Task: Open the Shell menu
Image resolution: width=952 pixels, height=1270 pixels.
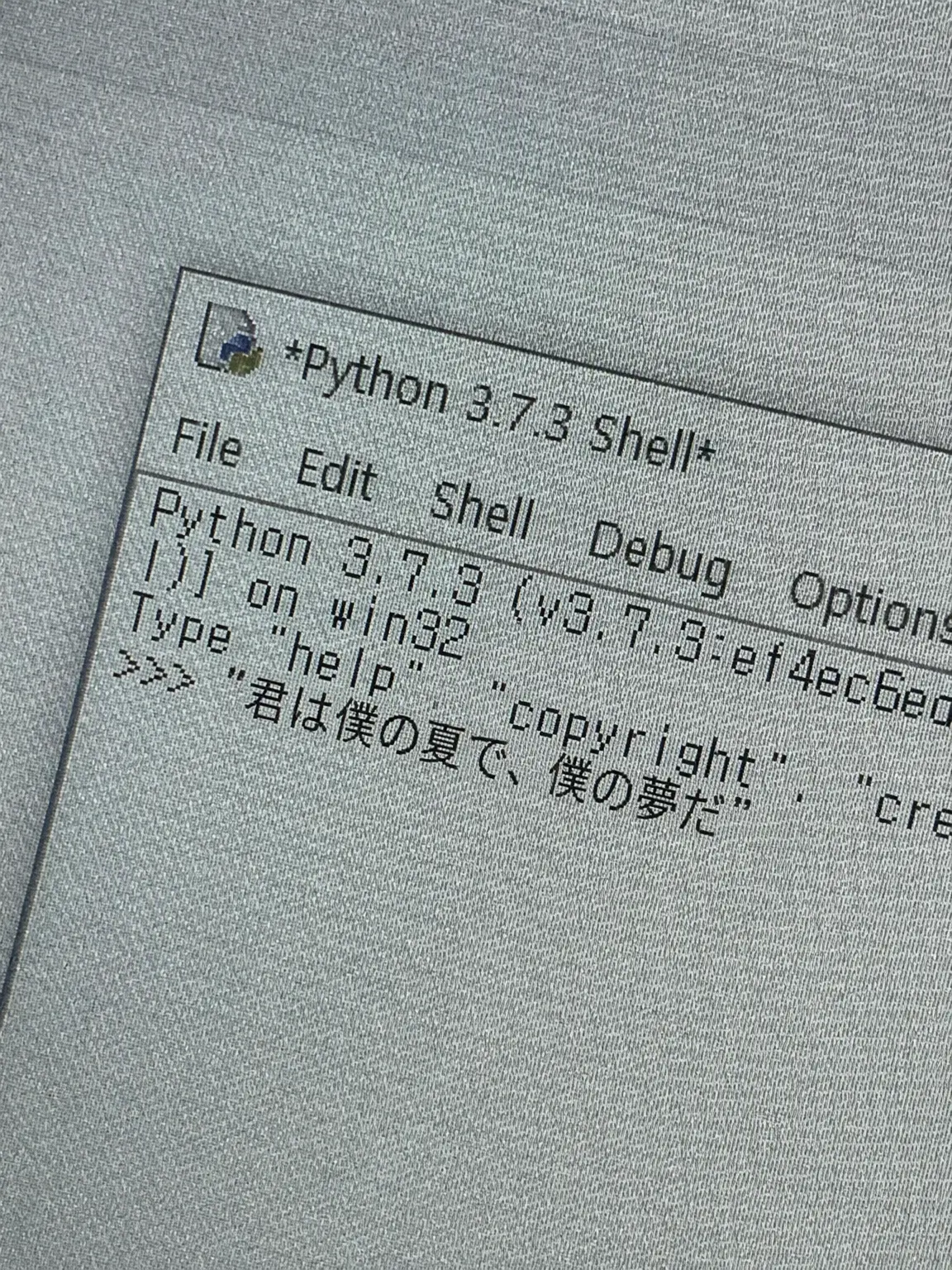Action: (482, 509)
